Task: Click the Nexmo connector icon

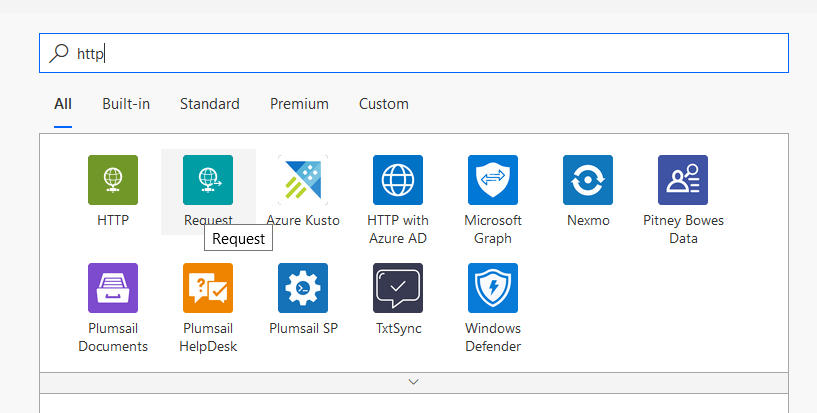Action: point(588,180)
